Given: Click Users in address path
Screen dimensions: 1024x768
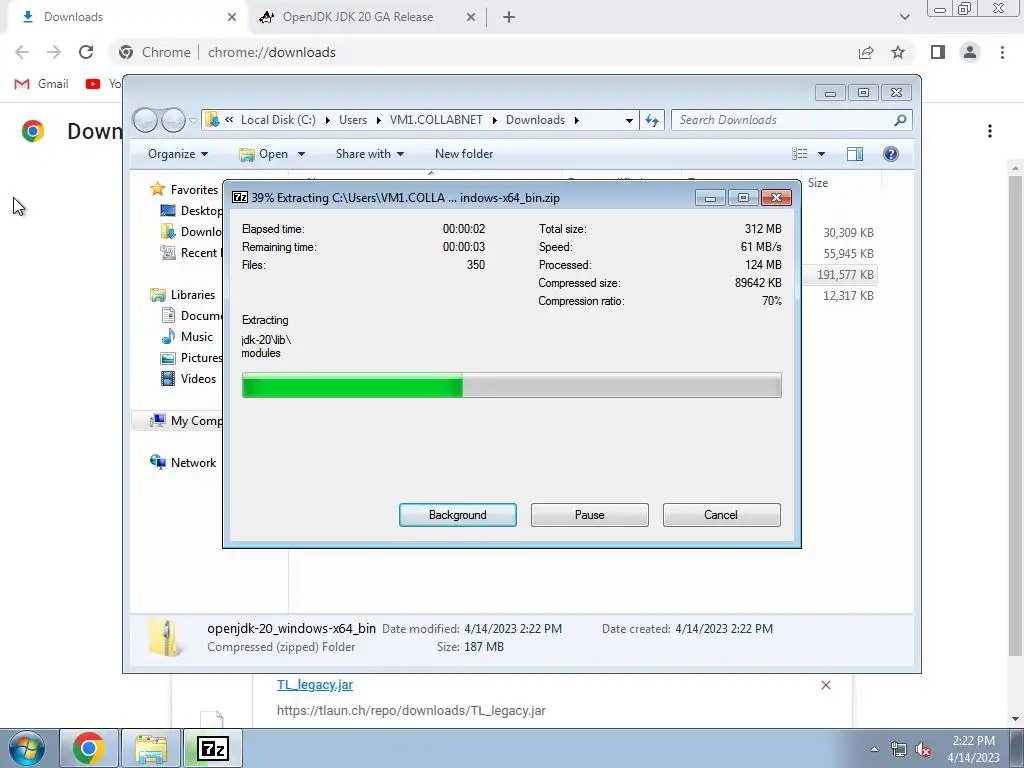Looking at the screenshot, I should coord(353,120).
